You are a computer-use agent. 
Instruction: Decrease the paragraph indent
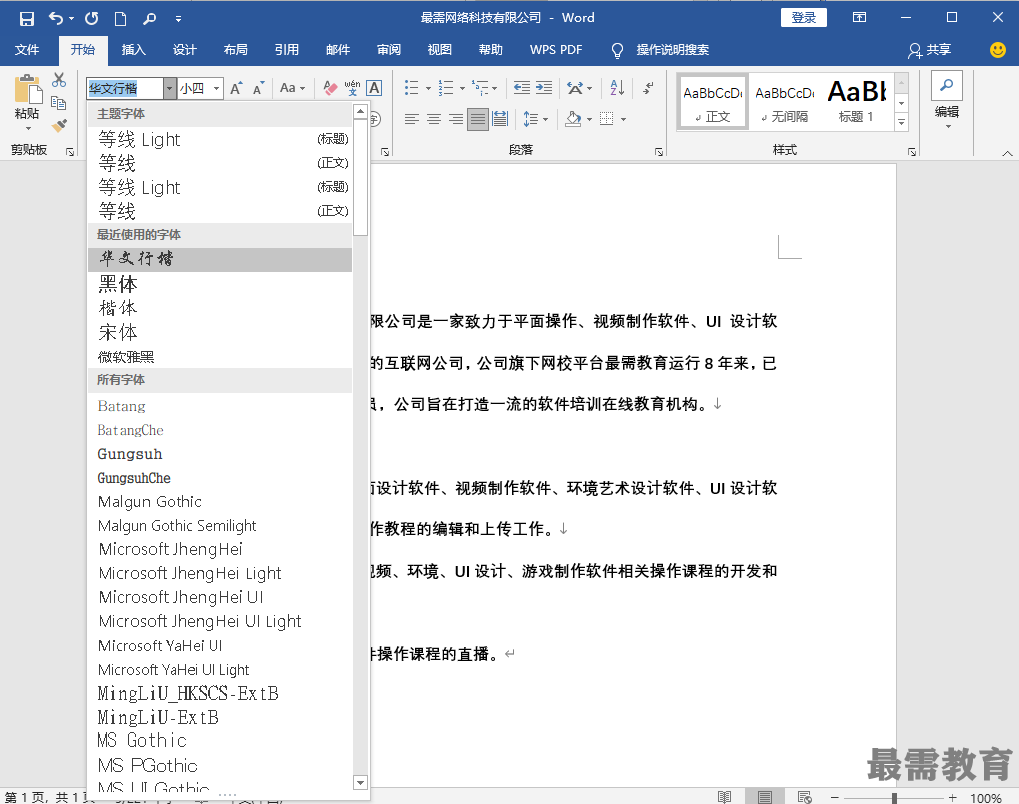click(521, 88)
